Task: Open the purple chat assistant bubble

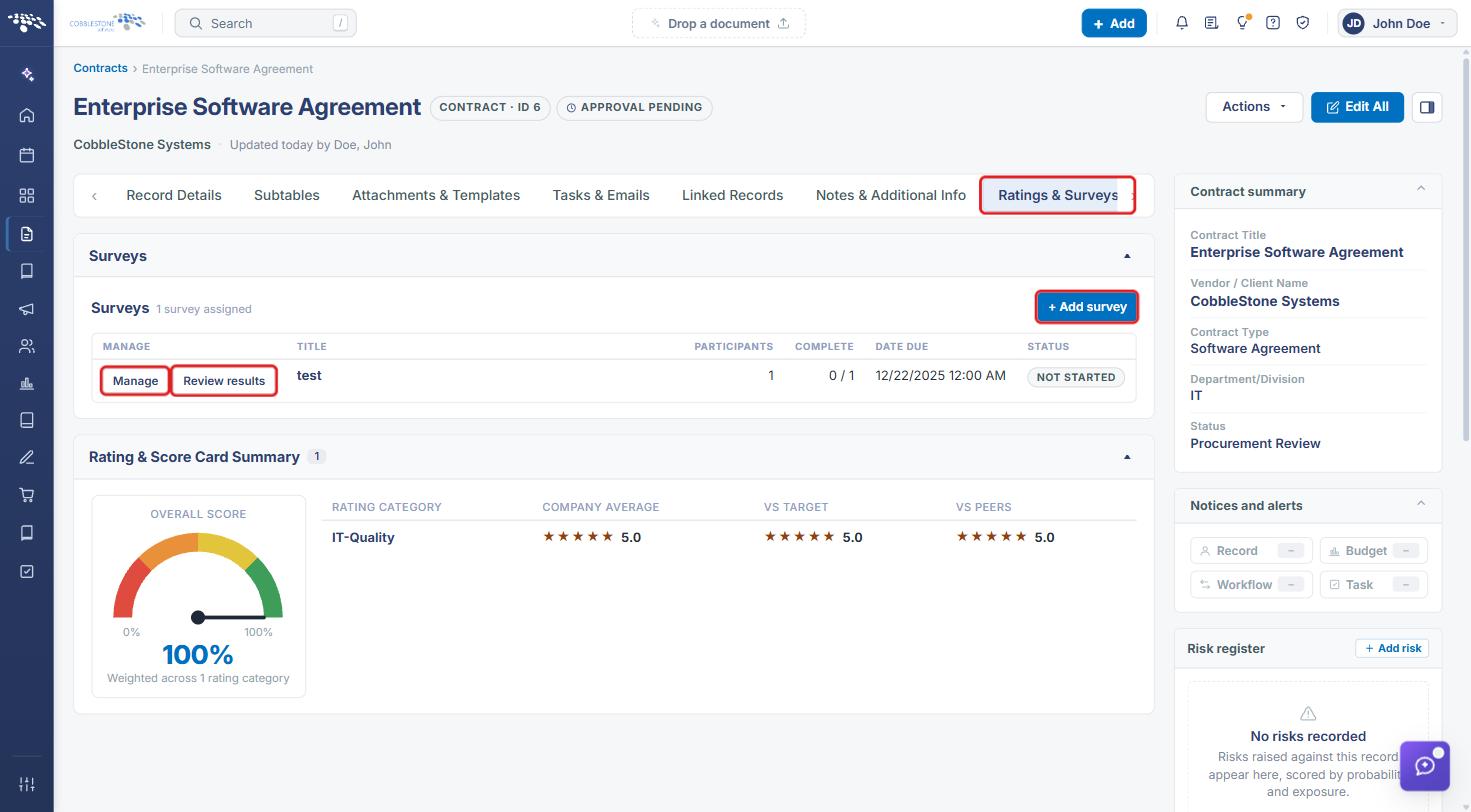Action: click(1425, 766)
